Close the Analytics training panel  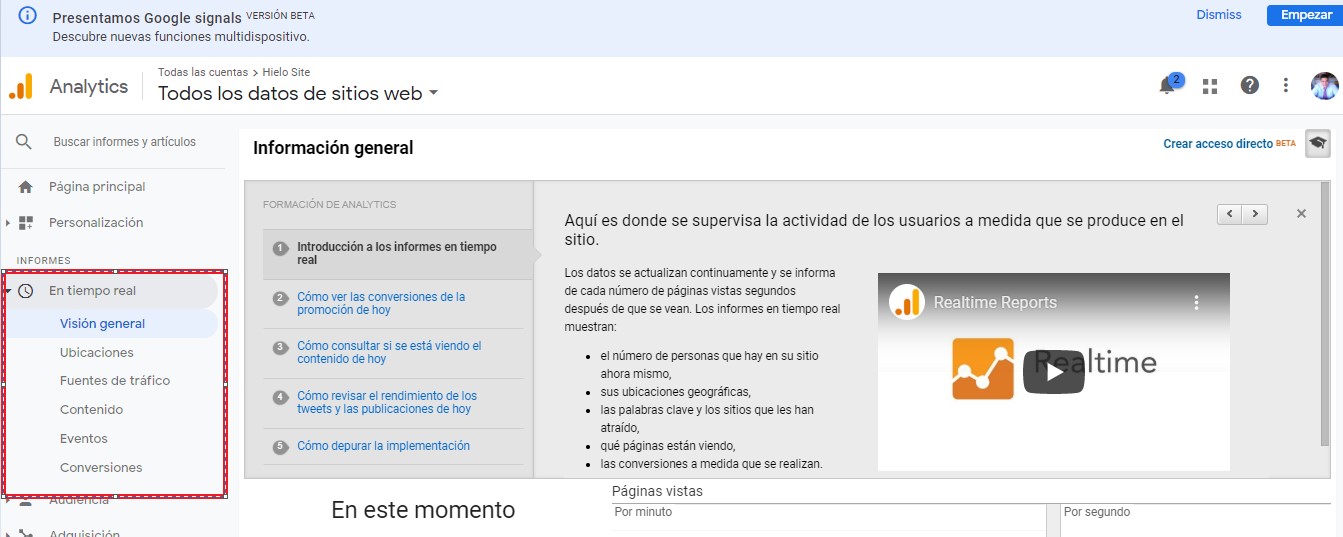point(1301,213)
